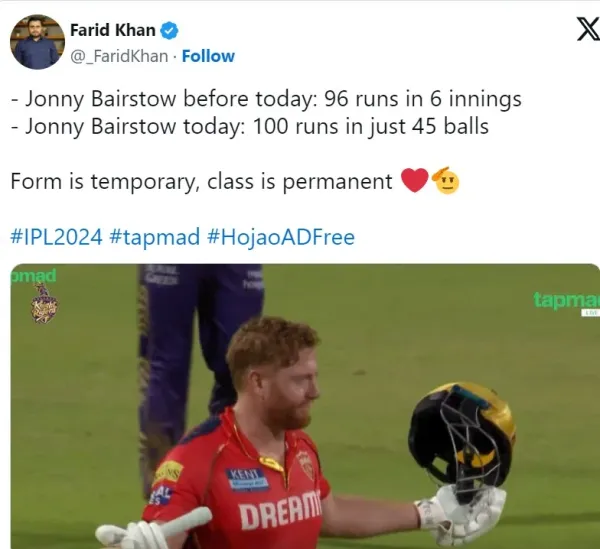Click "Form is temporary, class is permanent" text

coord(201,181)
